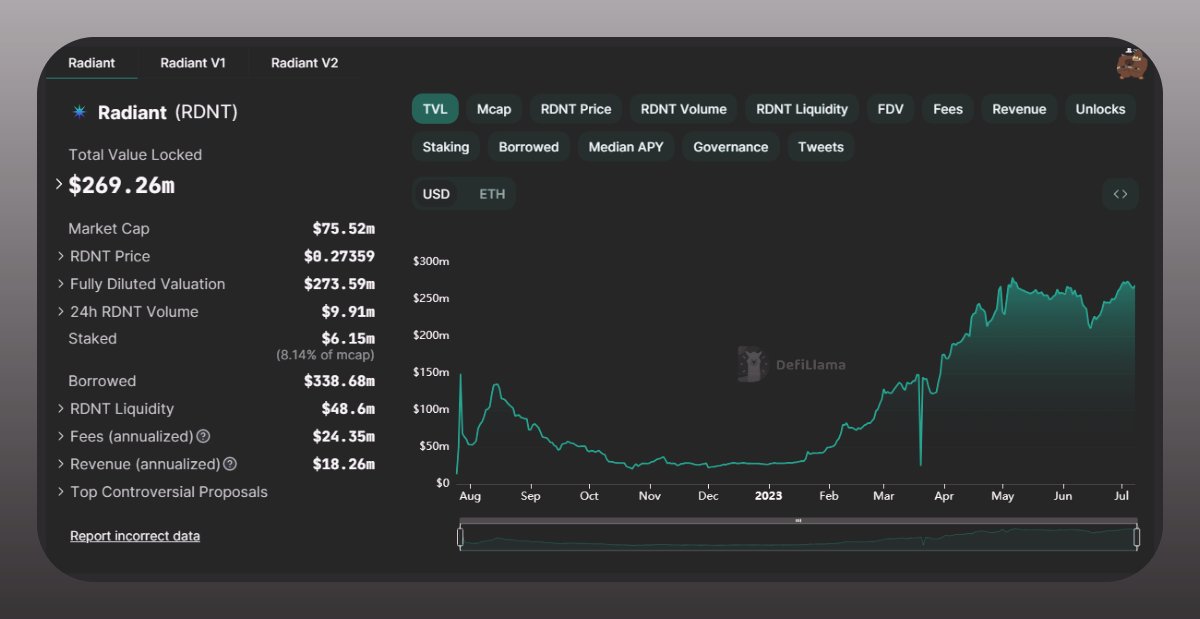The width and height of the screenshot is (1200, 619).
Task: Expand the RDNT Liquidity row
Action: pyautogui.click(x=61, y=409)
